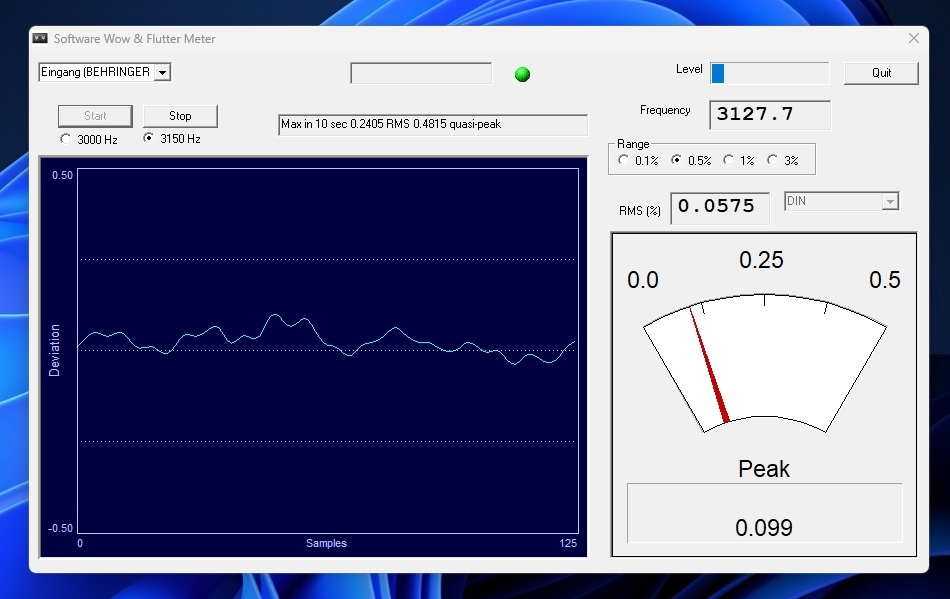Click the Peak value 0.099 box

pyautogui.click(x=764, y=513)
